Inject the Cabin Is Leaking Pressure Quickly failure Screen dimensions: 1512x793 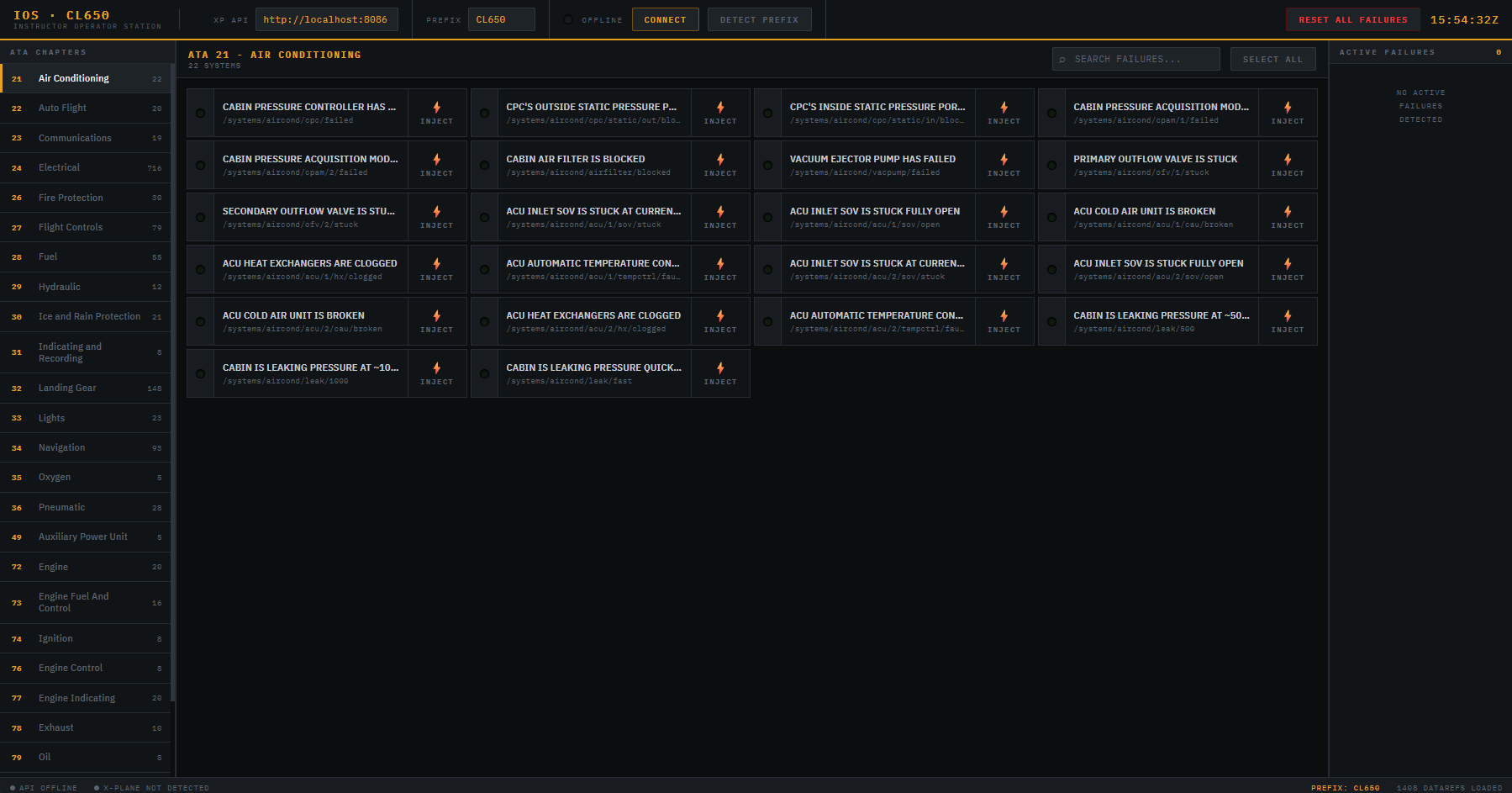coord(719,373)
